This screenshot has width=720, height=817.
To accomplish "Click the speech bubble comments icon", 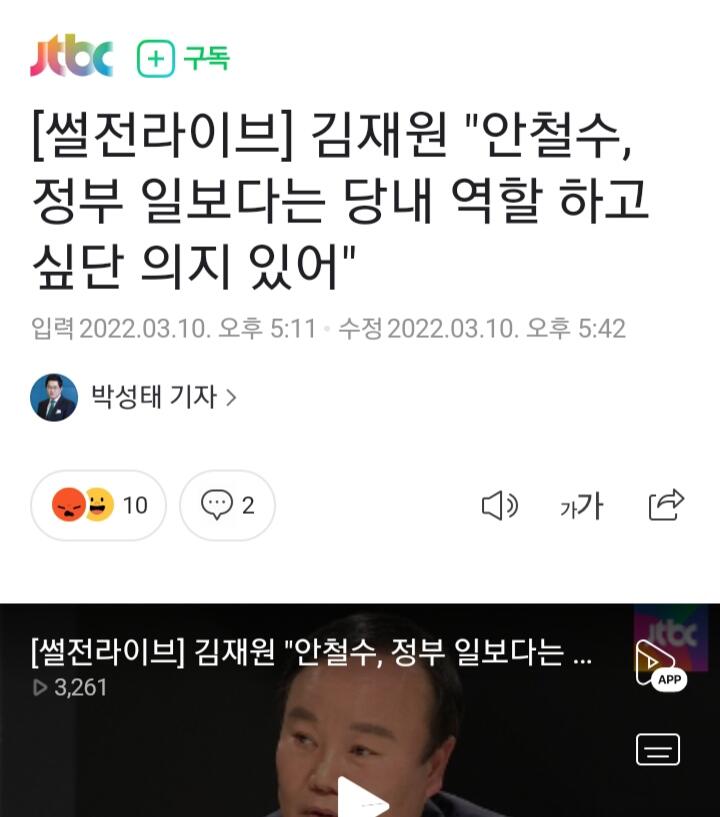I will (217, 504).
